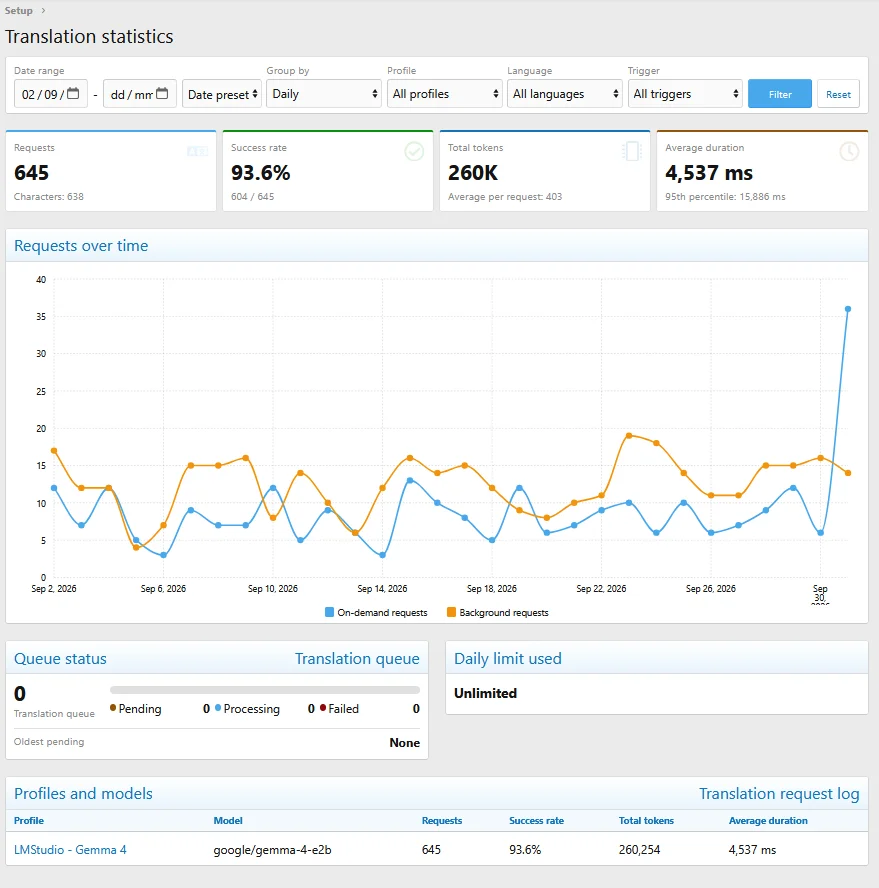Click the Requests over time heading
Viewport: 879px width, 888px height.
pos(81,246)
